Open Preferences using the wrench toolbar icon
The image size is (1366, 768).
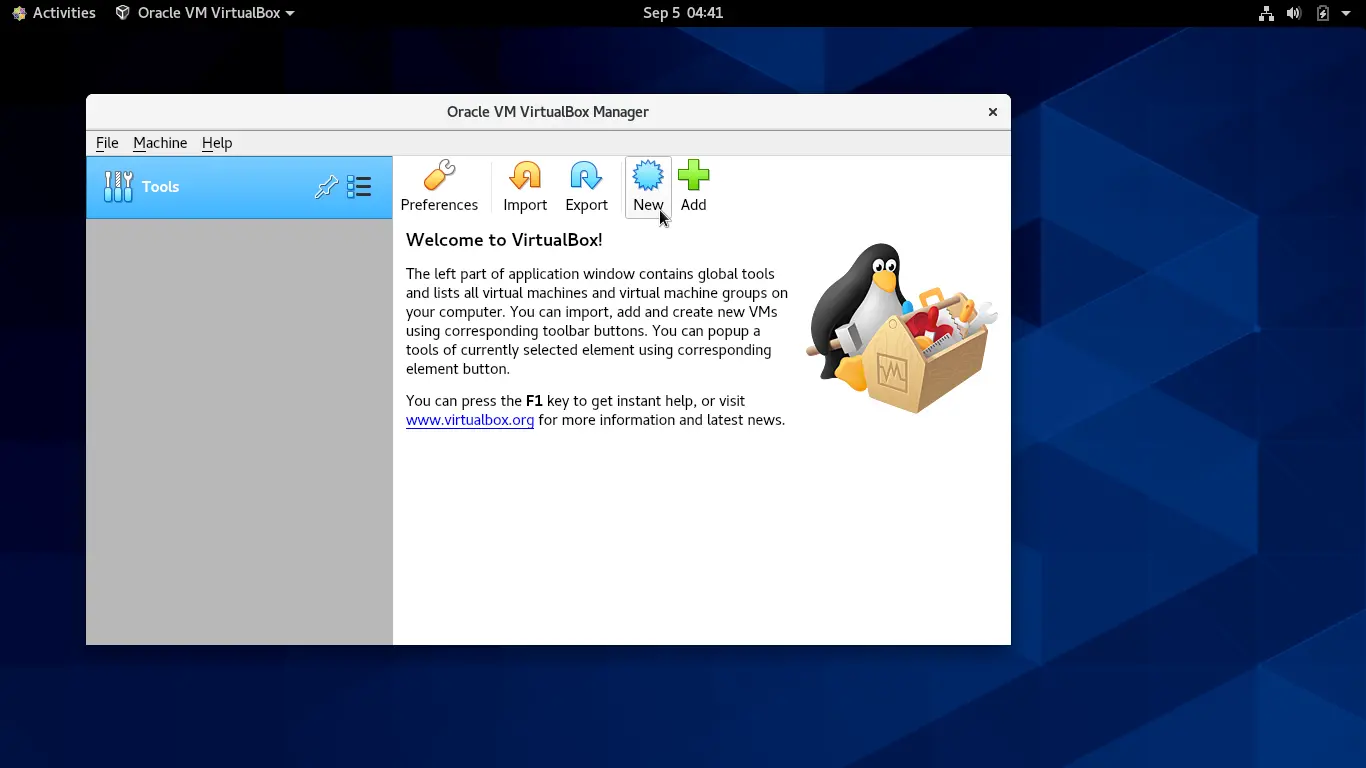[439, 186]
